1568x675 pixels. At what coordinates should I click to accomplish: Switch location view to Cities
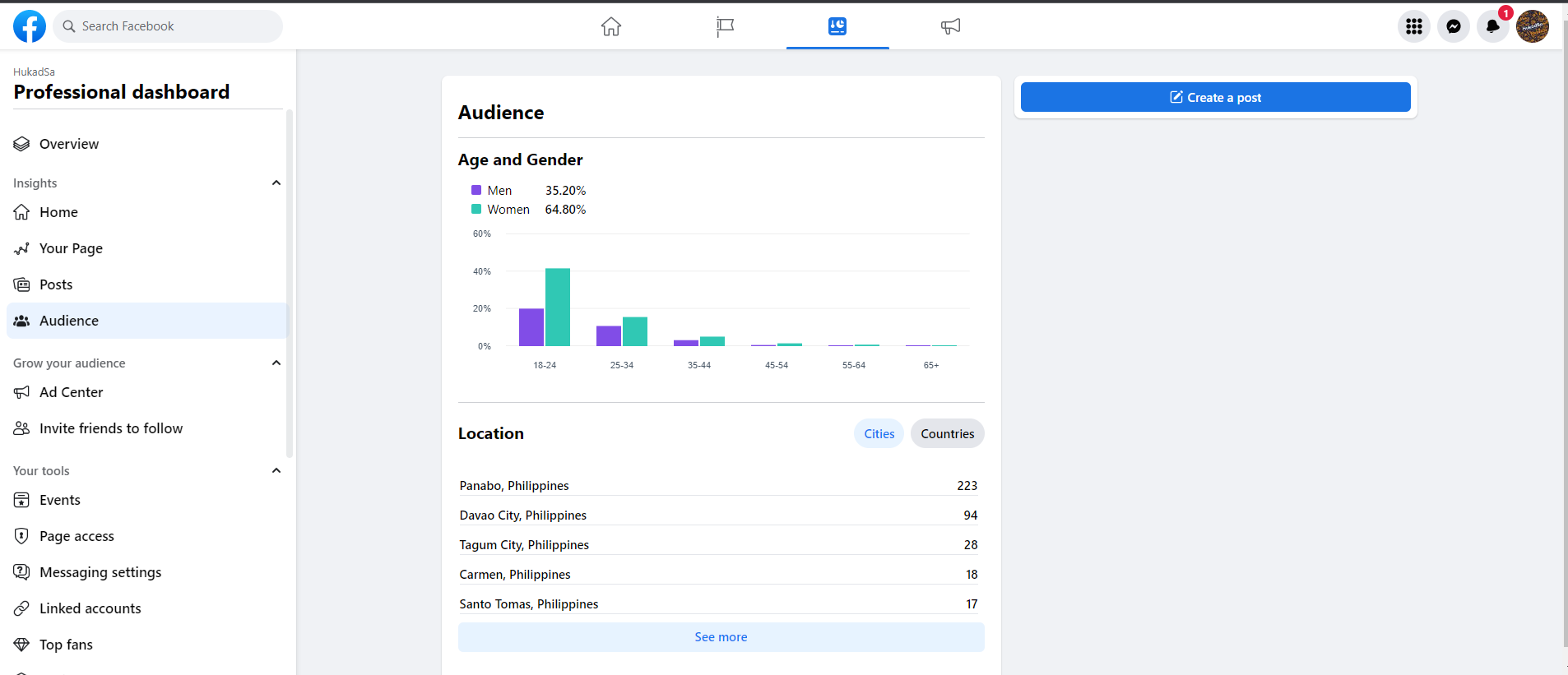point(879,433)
